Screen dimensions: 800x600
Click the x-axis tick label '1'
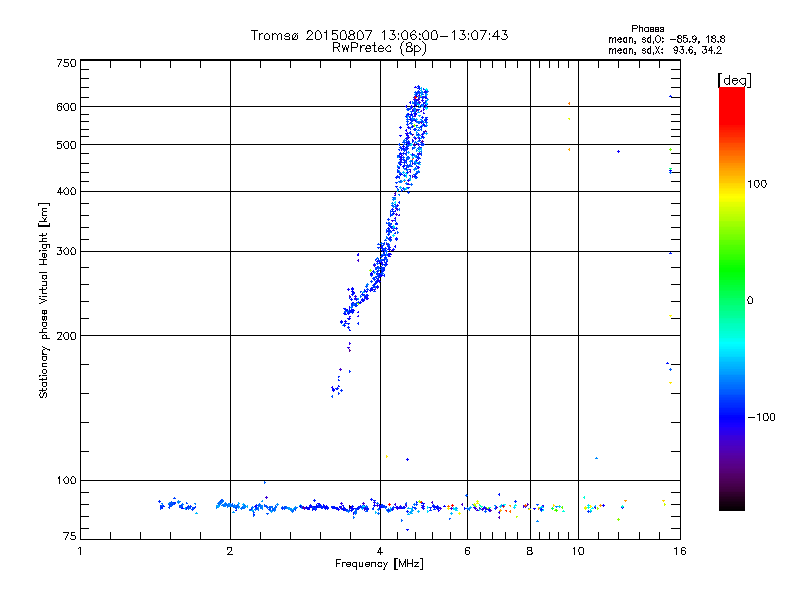pyautogui.click(x=80, y=551)
